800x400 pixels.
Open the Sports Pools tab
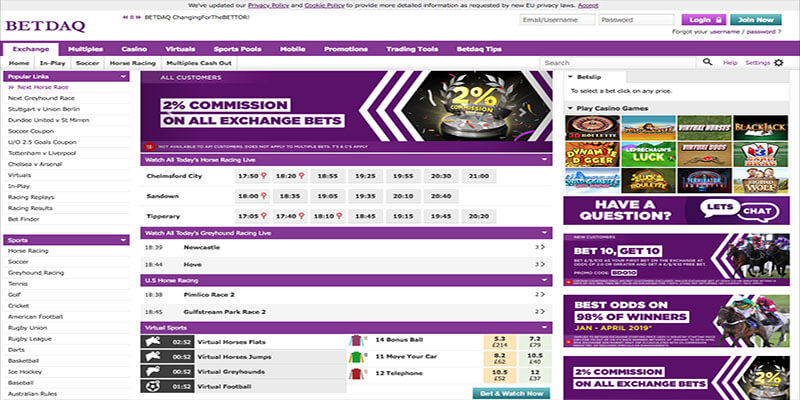pos(237,49)
